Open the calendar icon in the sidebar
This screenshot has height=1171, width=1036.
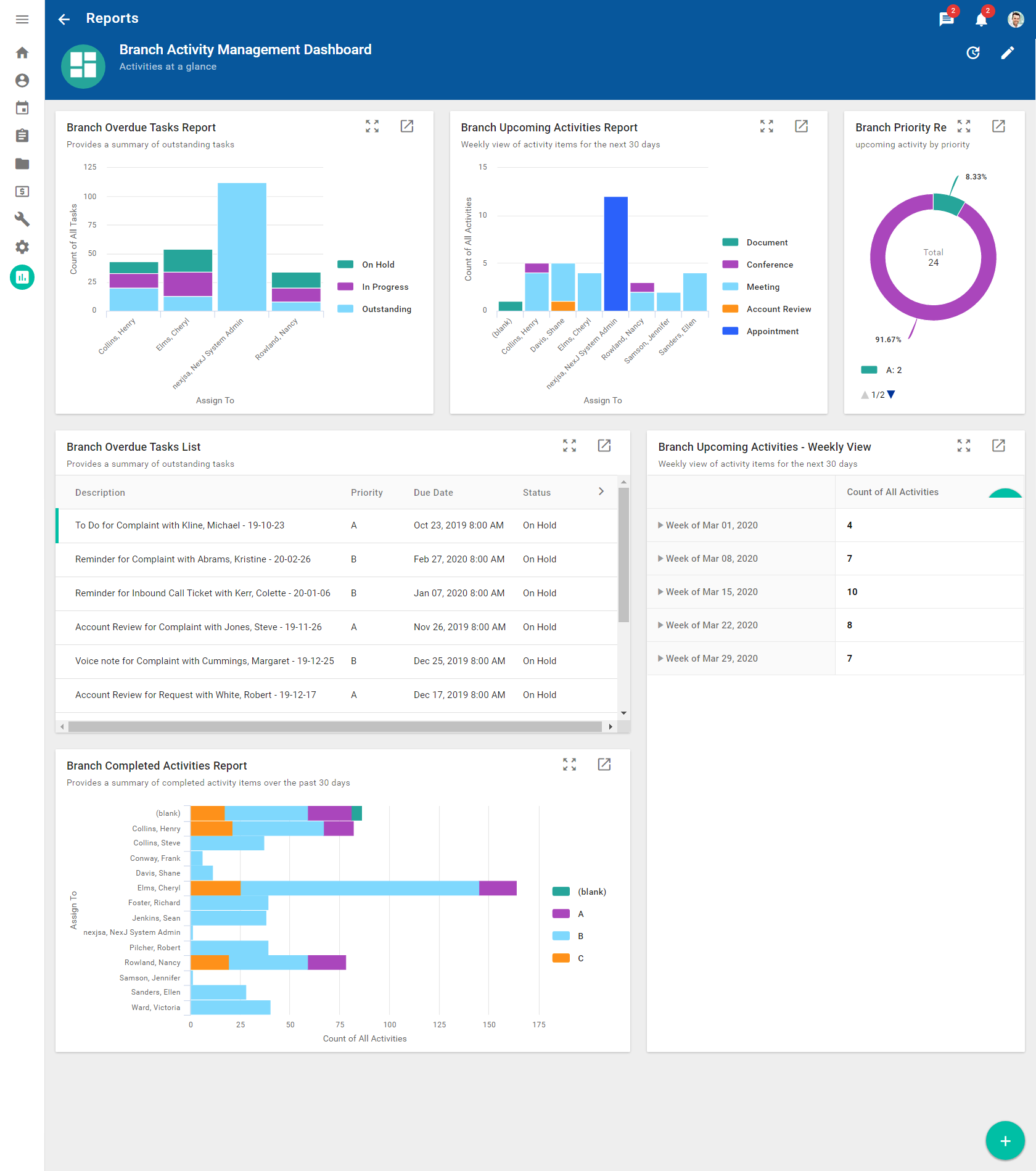pyautogui.click(x=22, y=108)
